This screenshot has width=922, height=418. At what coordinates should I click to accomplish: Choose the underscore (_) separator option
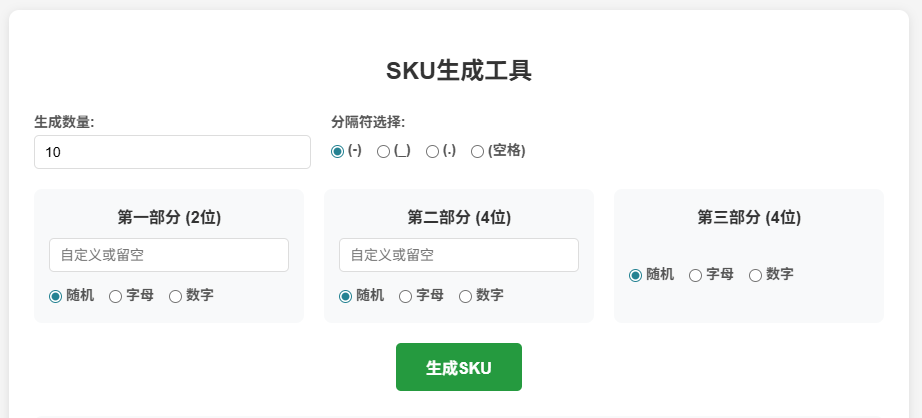pyautogui.click(x=383, y=151)
